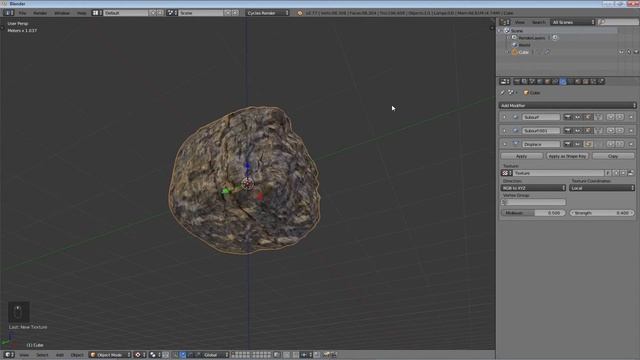Toggle edit mode display of Subsurf modifier

588,117
